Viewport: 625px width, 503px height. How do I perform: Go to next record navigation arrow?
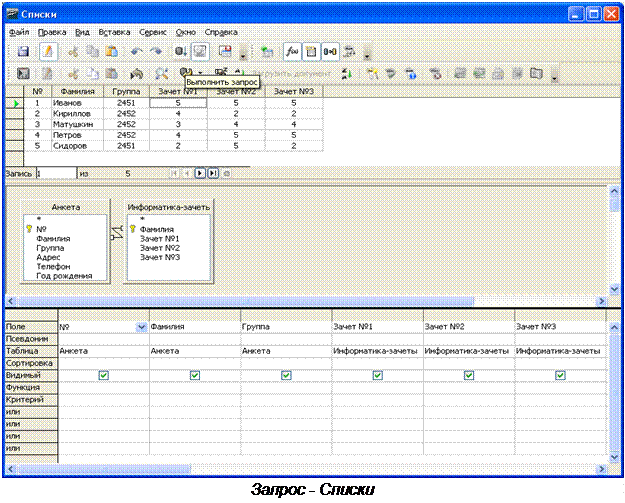pyautogui.click(x=200, y=173)
